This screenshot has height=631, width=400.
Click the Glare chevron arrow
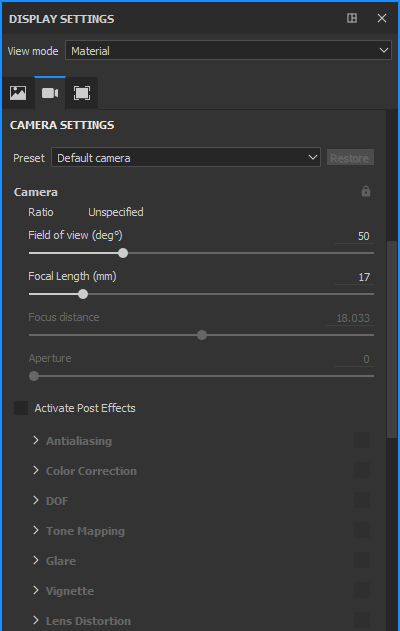pos(36,560)
